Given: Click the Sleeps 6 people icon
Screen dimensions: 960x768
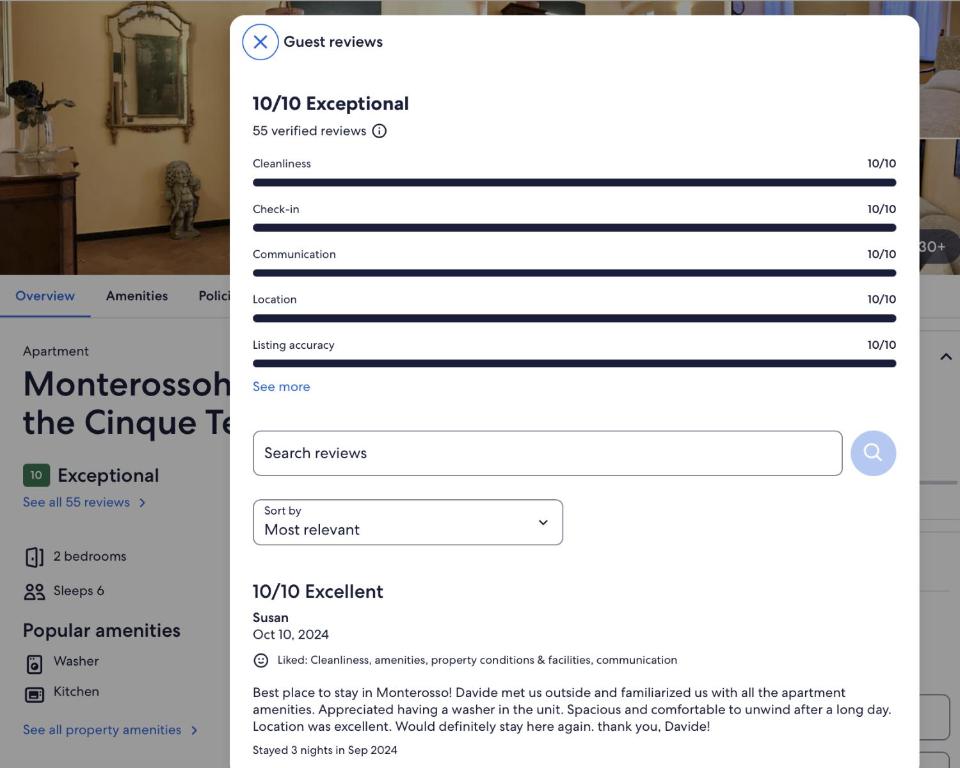Looking at the screenshot, I should pos(34,591).
